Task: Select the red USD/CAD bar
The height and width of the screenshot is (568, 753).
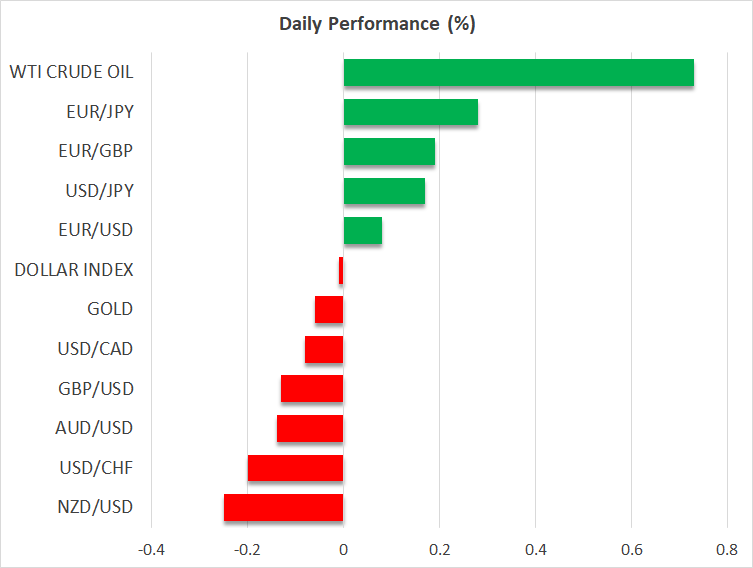Action: click(x=324, y=349)
